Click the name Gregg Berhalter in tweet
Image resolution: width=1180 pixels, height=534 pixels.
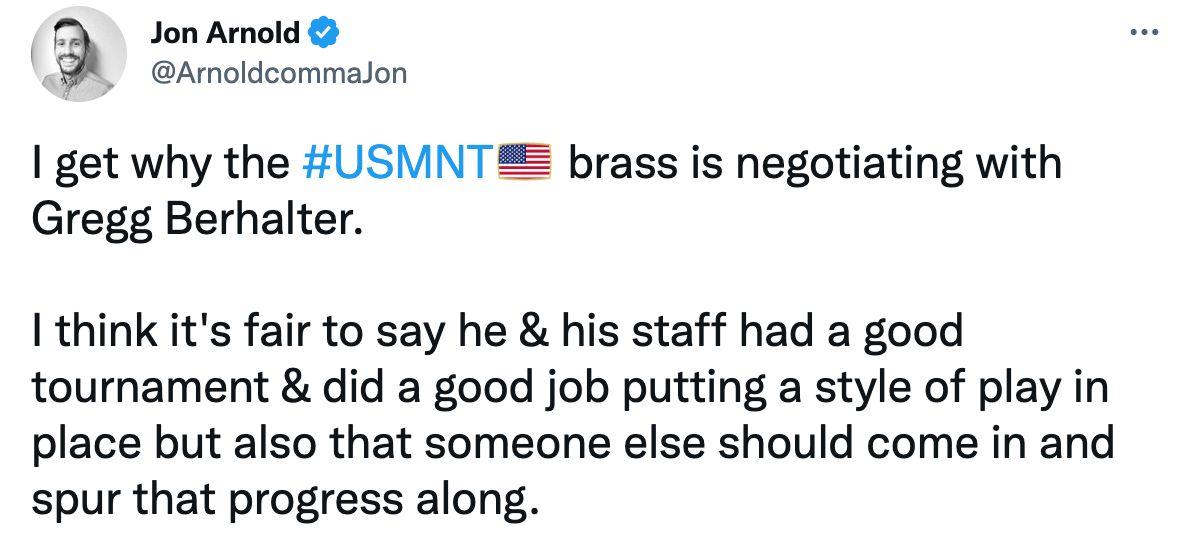point(193,218)
